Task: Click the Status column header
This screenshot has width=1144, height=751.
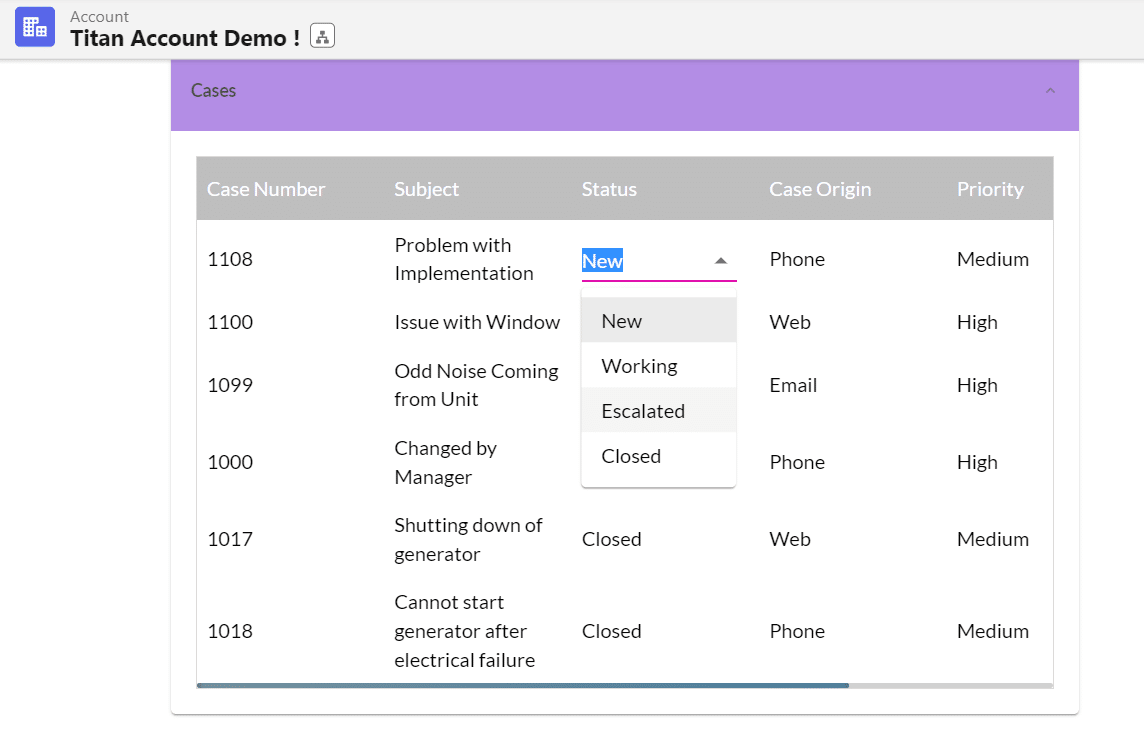Action: [609, 189]
